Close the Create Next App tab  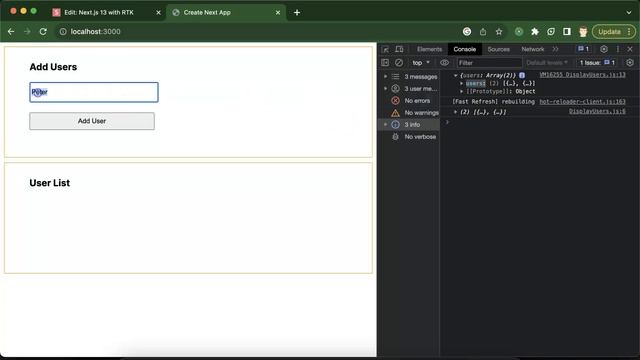278,13
